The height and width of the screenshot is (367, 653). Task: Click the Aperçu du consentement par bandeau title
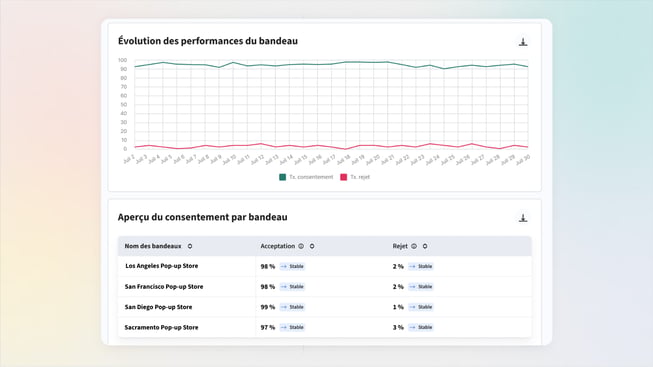[x=202, y=217]
